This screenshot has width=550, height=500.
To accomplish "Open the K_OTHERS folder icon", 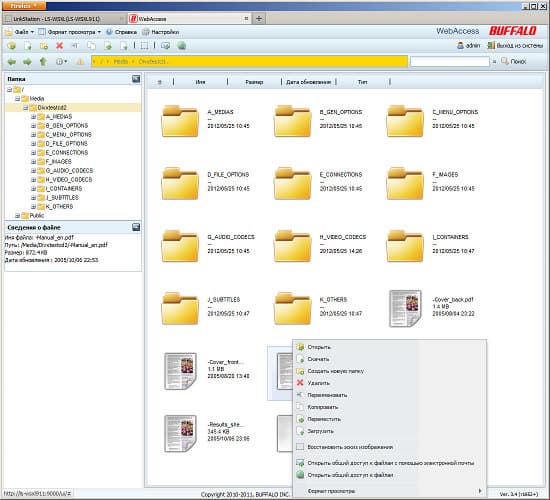I will point(292,308).
